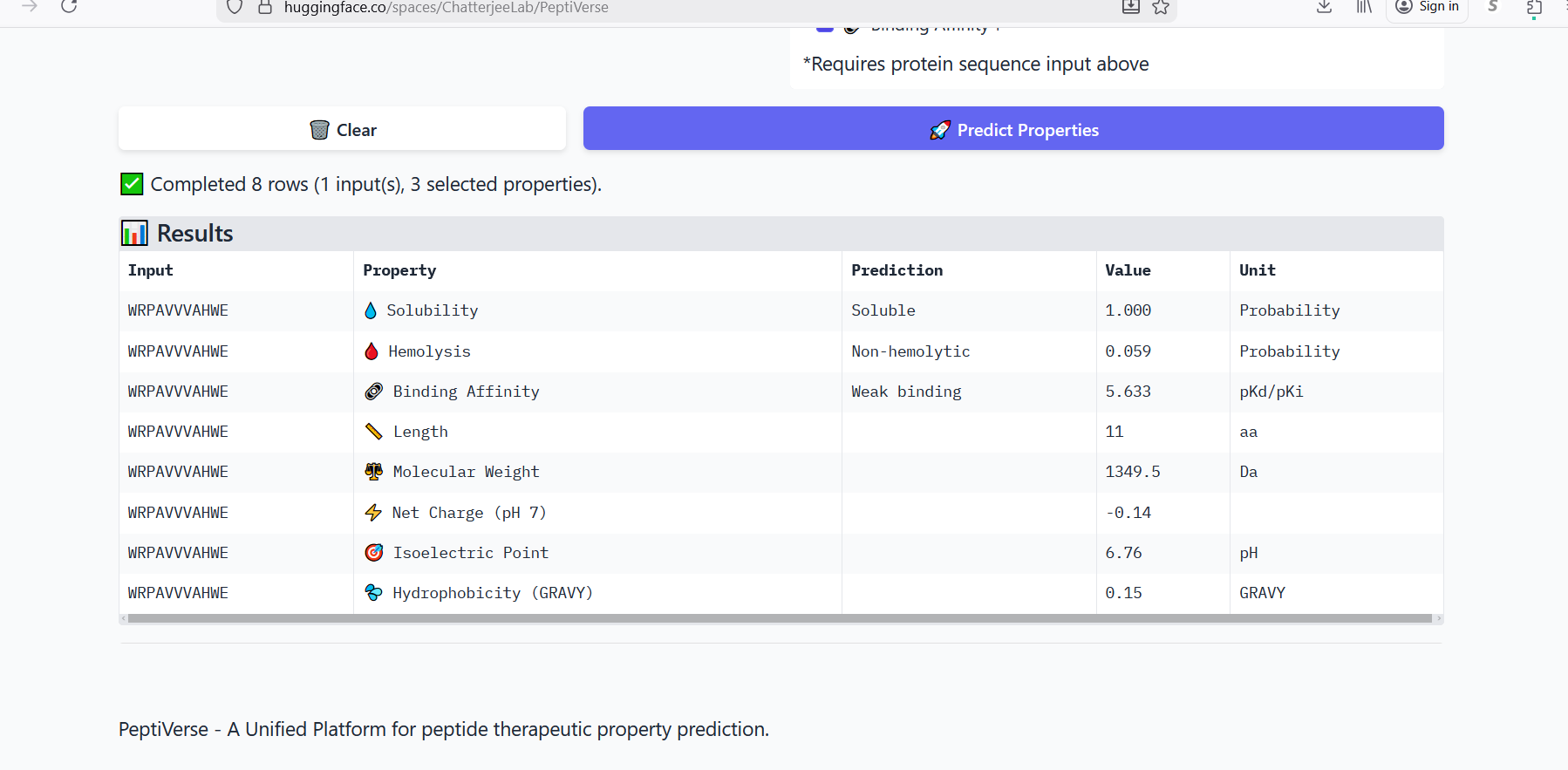Image resolution: width=1568 pixels, height=770 pixels.
Task: Click the -0.14 net charge value
Action: click(x=1128, y=513)
